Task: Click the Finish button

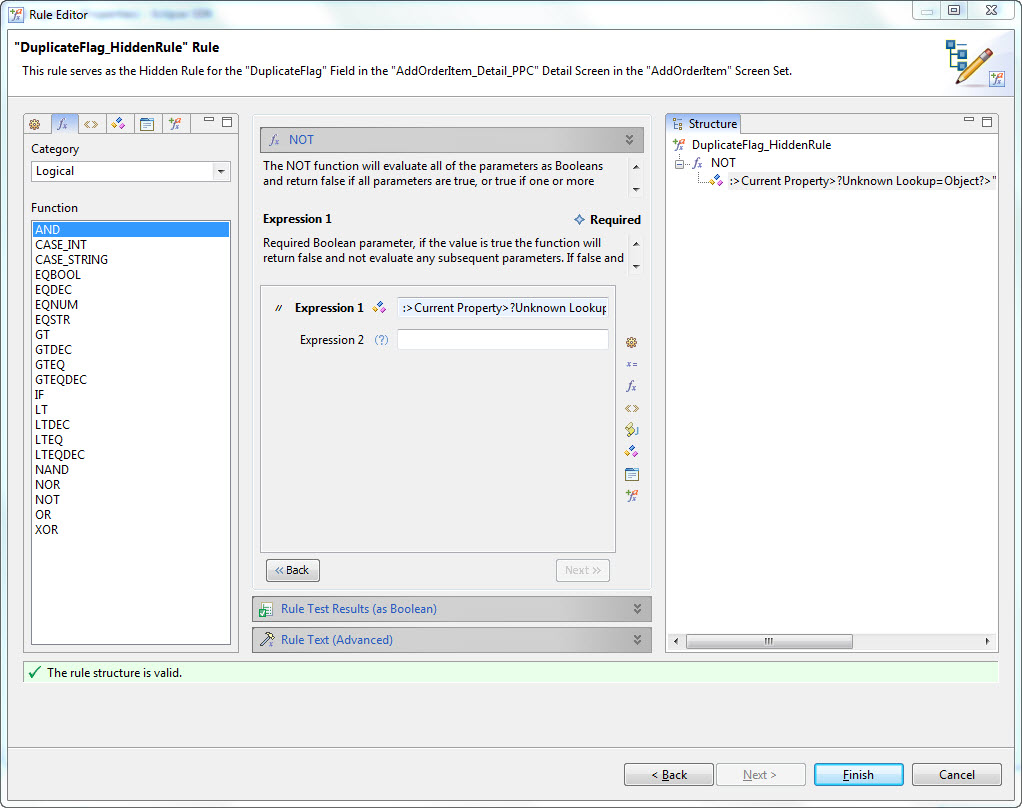Action: [858, 775]
